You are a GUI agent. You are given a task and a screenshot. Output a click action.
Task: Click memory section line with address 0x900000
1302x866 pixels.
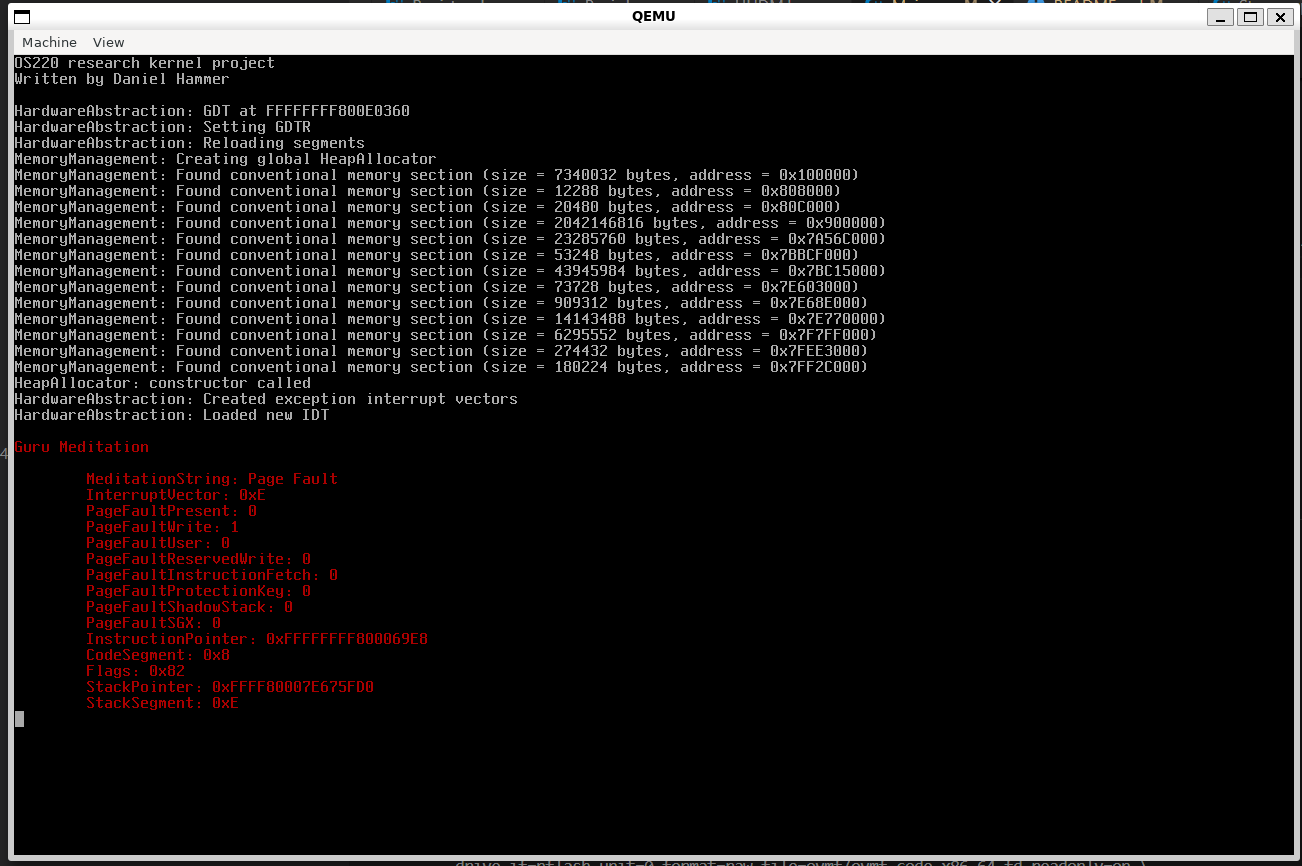coord(450,223)
